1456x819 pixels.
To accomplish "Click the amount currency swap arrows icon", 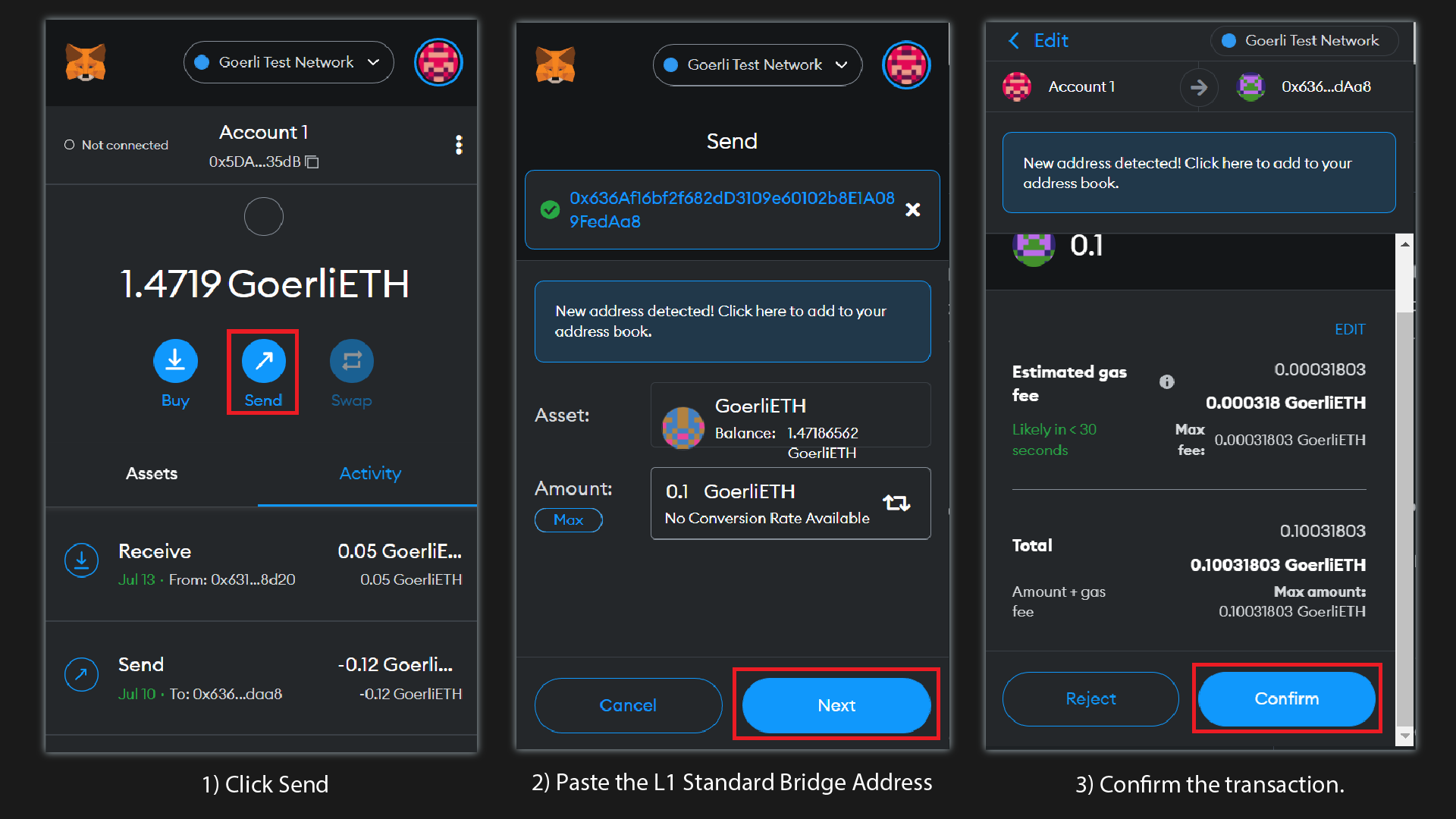I will click(x=896, y=503).
